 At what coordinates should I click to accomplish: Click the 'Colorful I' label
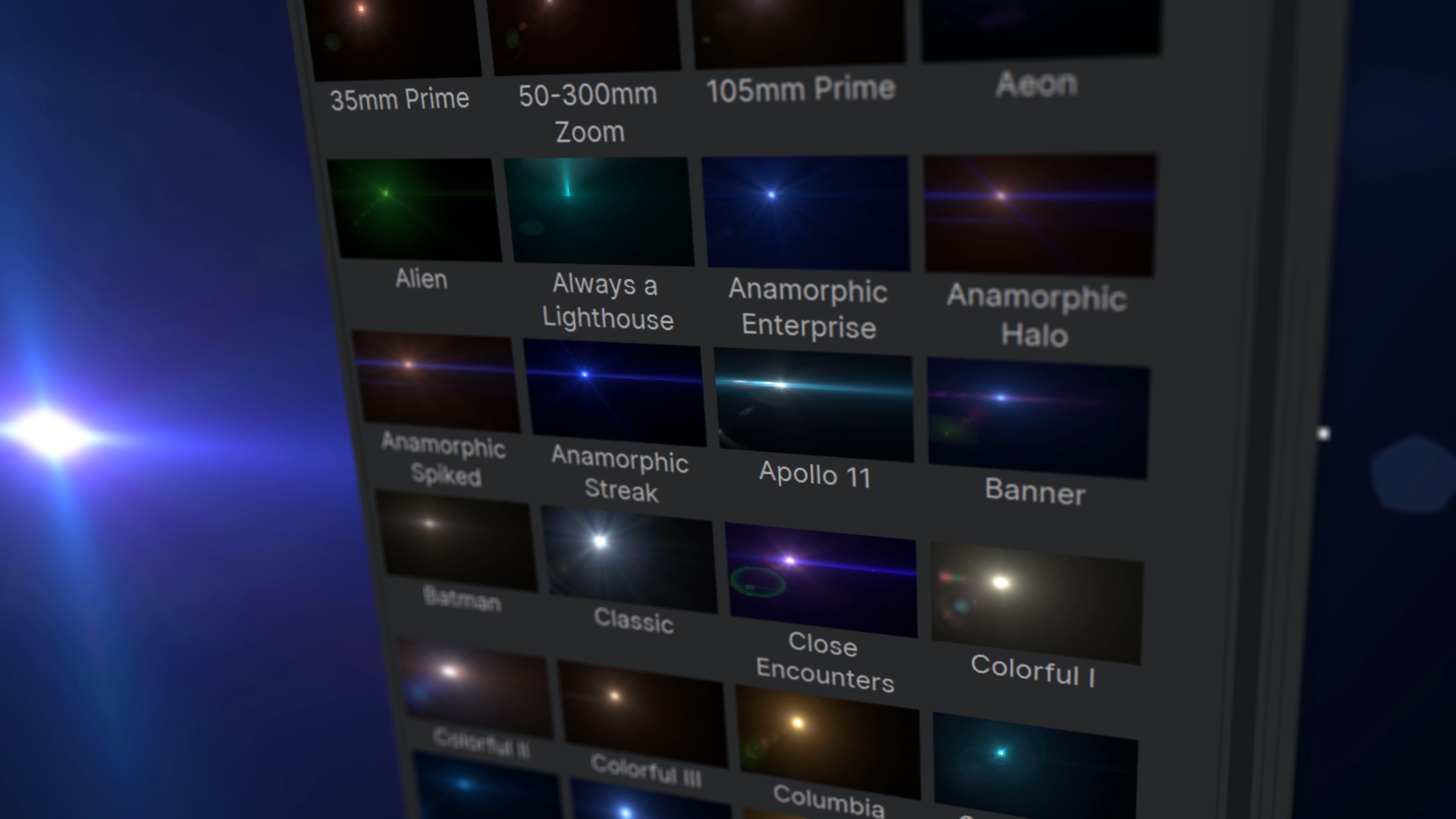pyautogui.click(x=1033, y=670)
